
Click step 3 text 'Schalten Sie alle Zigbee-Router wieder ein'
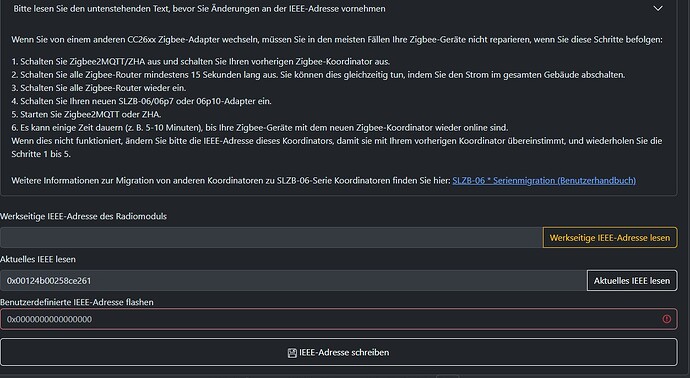pyautogui.click(x=99, y=88)
